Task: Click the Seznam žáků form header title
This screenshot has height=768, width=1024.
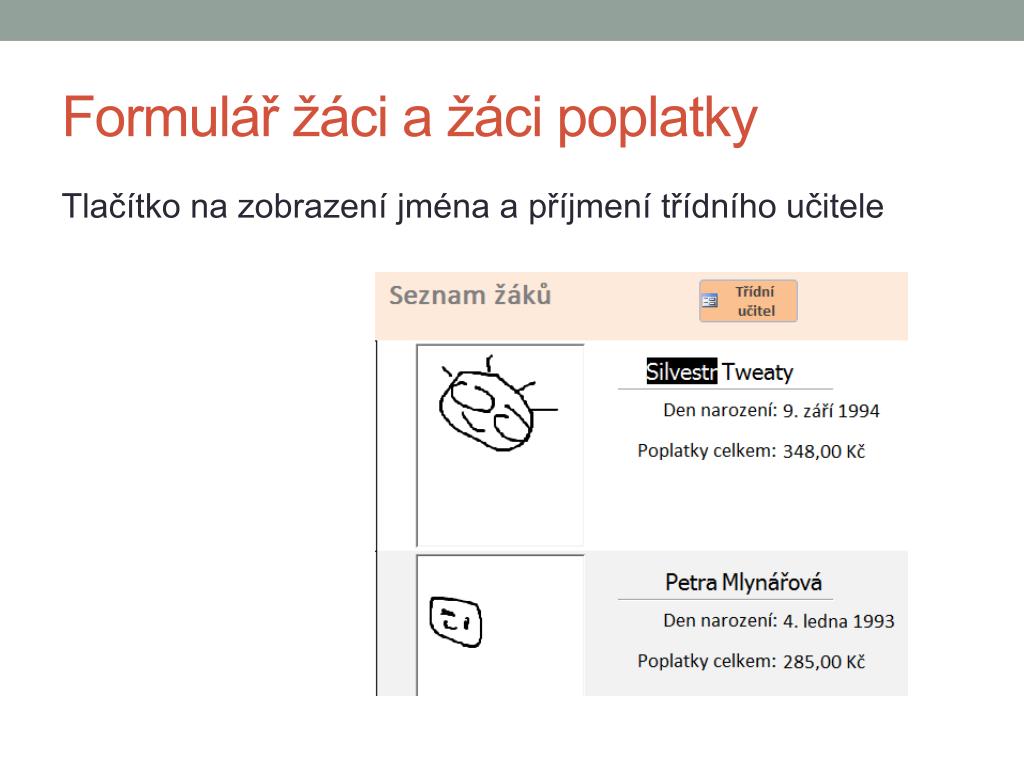Action: pos(470,295)
